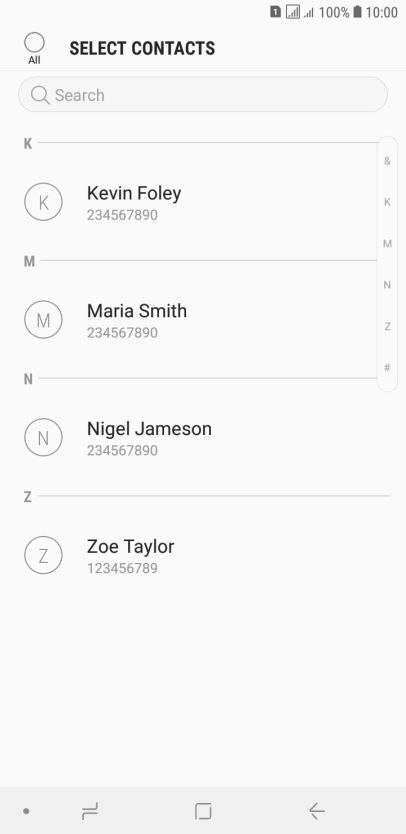Screen dimensions: 406x834
Task: Click into the Search contacts field
Action: 203,95
